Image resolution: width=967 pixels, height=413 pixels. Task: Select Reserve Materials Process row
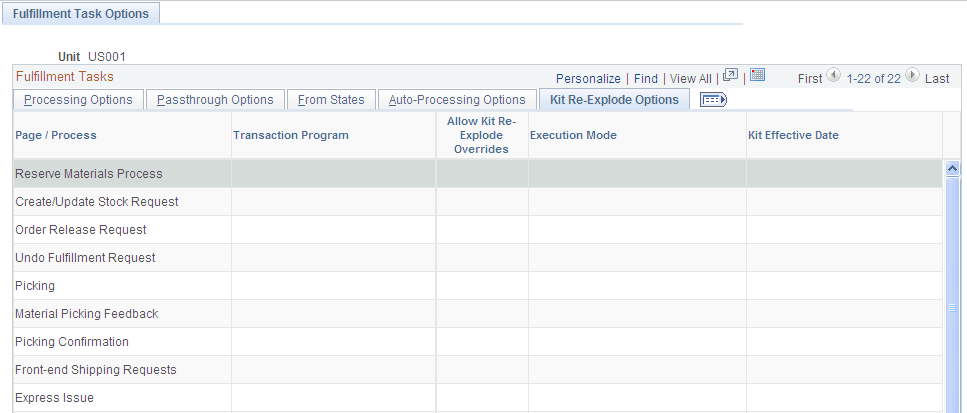pos(478,174)
